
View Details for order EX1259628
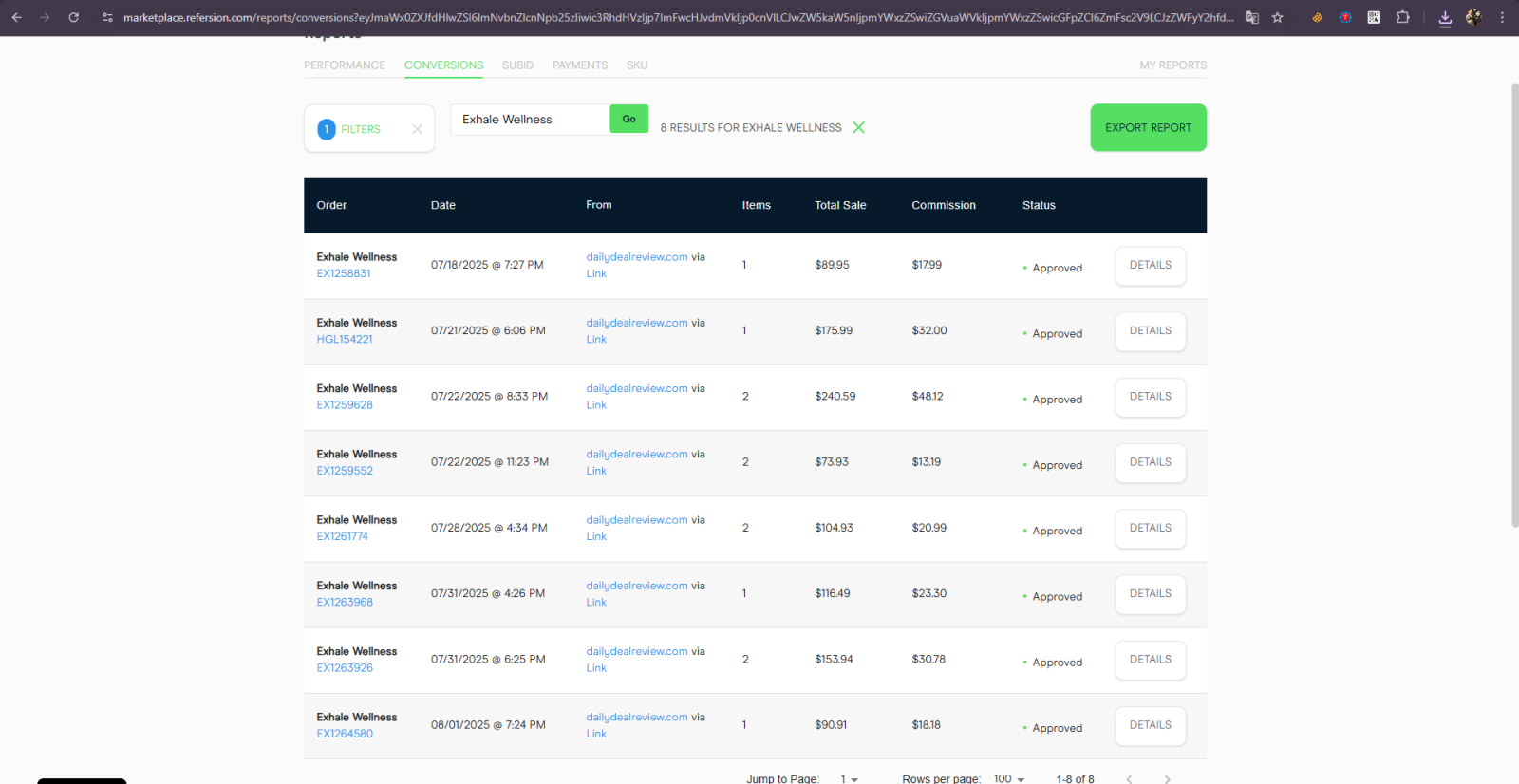(x=1151, y=397)
